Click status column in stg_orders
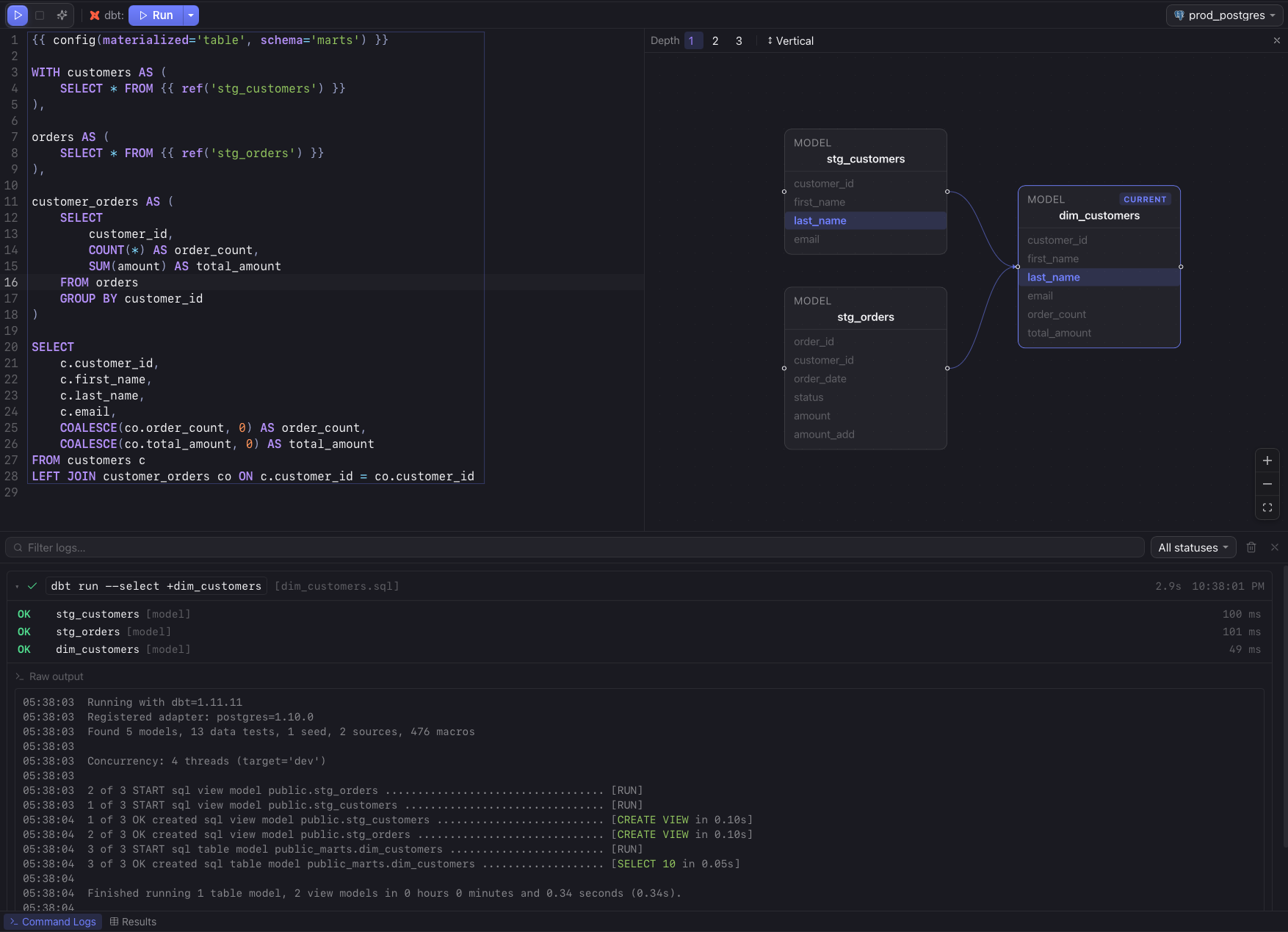Screen dimensions: 1288x932 pos(865,397)
